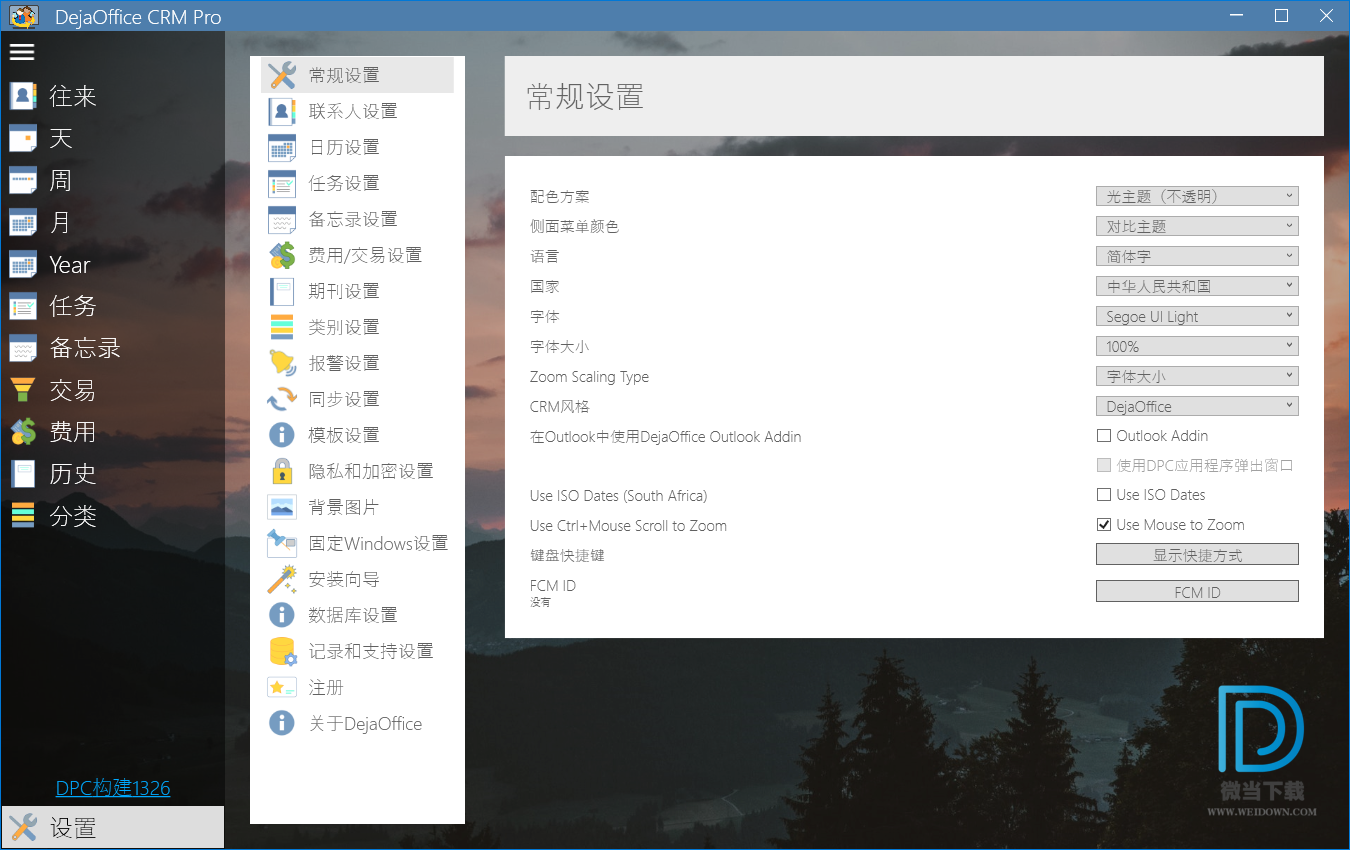This screenshot has height=850, width=1350.
Task: Select 关于DejaOffice in settings list
Action: [x=357, y=723]
